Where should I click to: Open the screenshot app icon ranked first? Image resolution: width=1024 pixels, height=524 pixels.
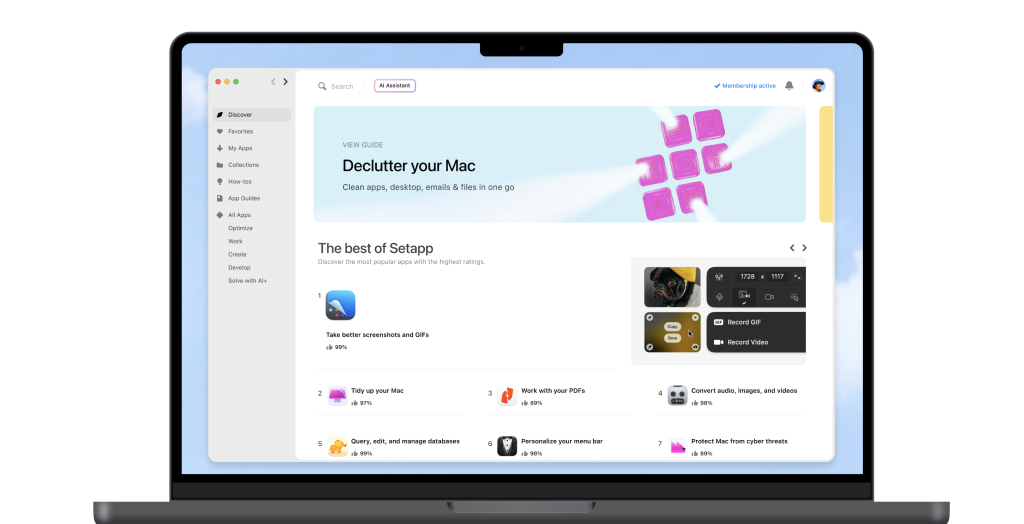tap(340, 305)
